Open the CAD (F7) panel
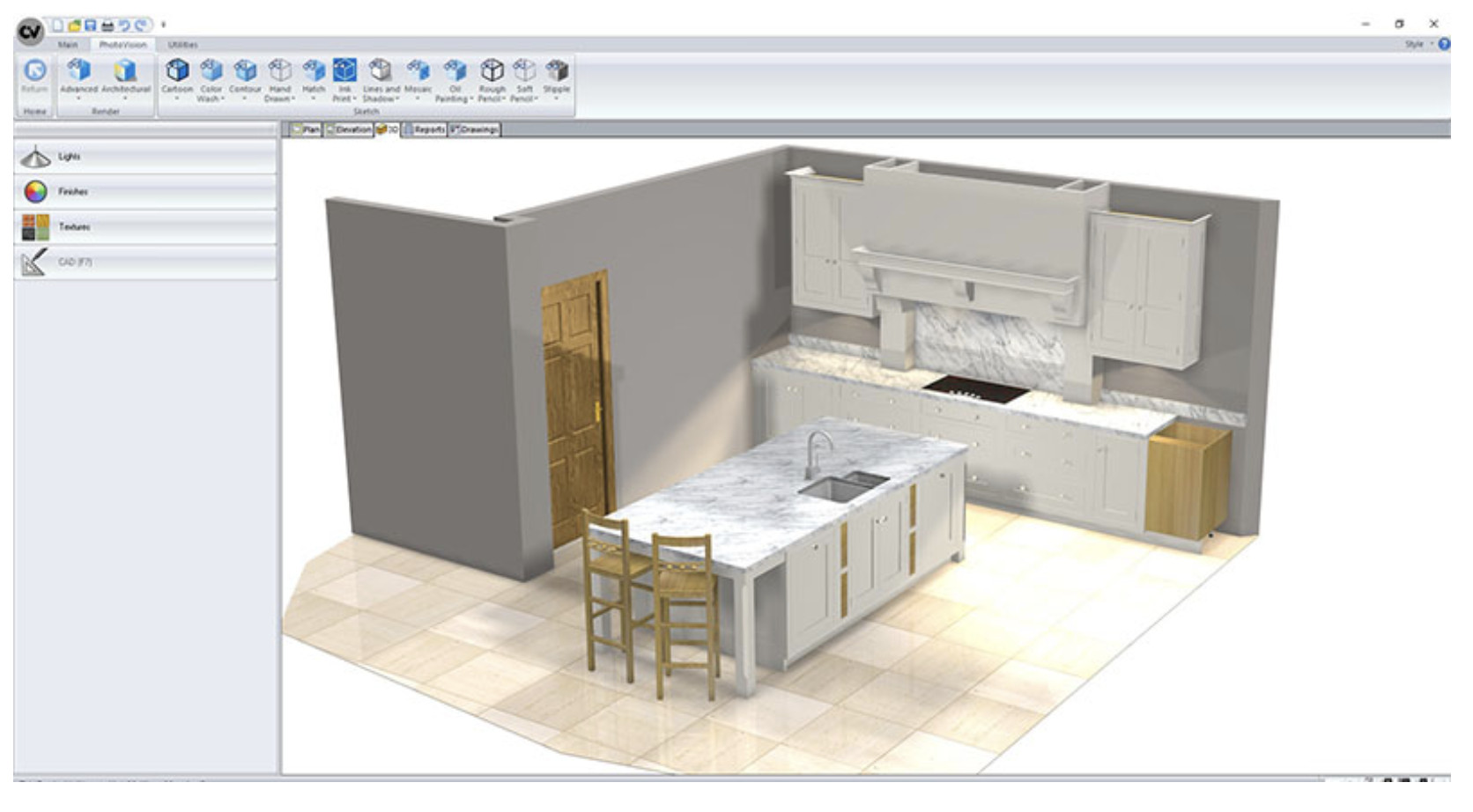1473x812 pixels. pyautogui.click(x=145, y=262)
